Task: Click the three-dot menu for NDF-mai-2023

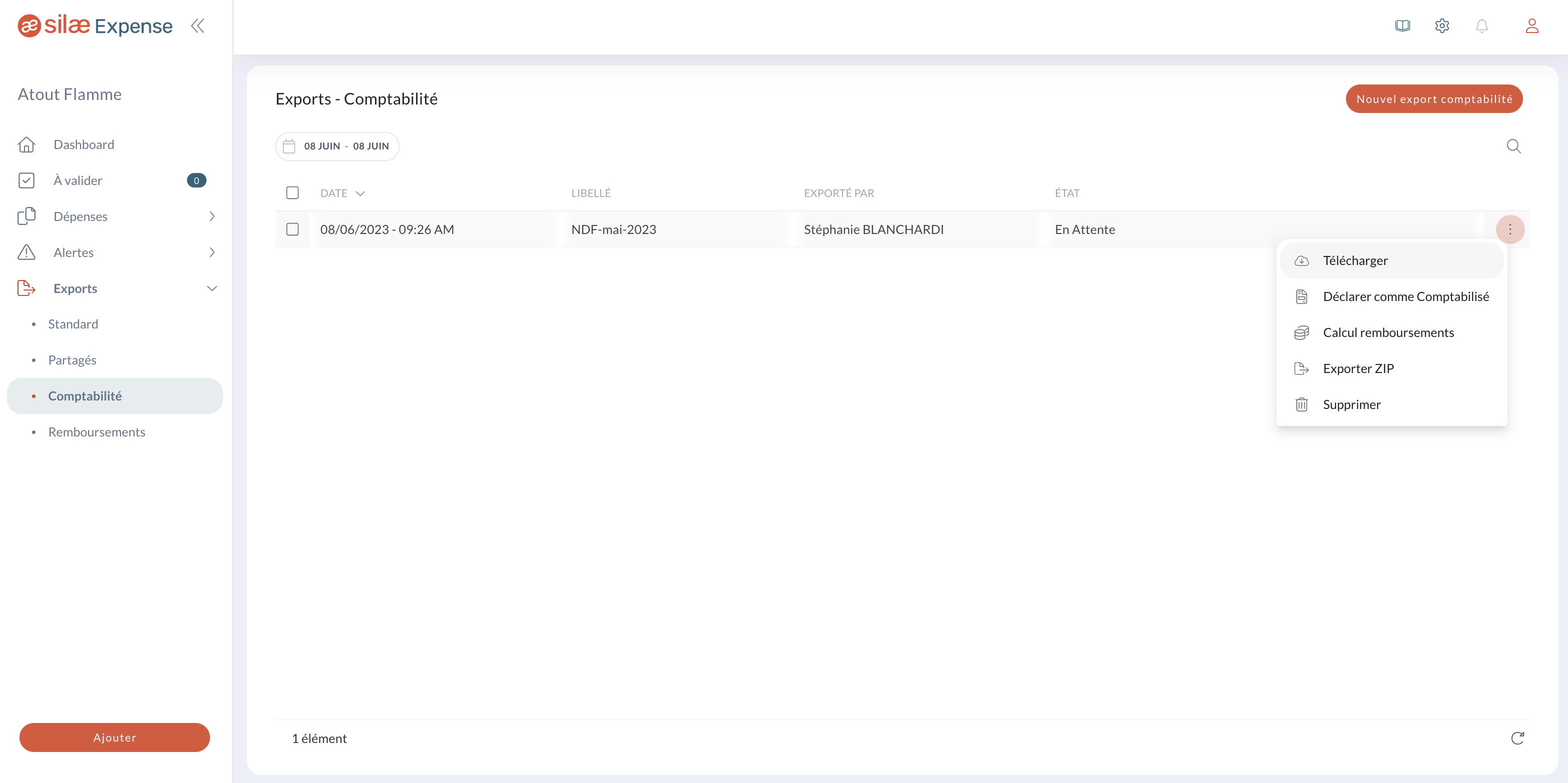Action: tap(1510, 229)
